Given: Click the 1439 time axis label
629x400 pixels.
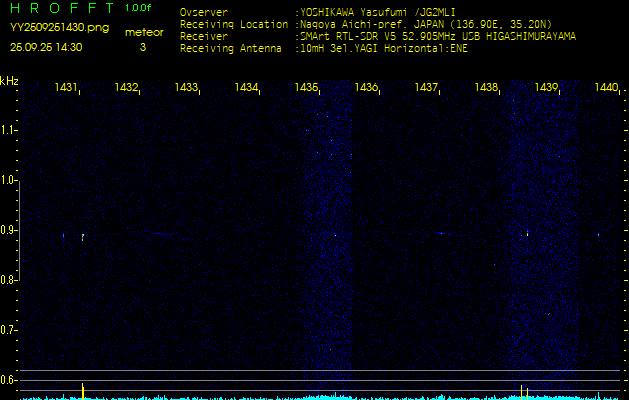Looking at the screenshot, I should point(546,87).
